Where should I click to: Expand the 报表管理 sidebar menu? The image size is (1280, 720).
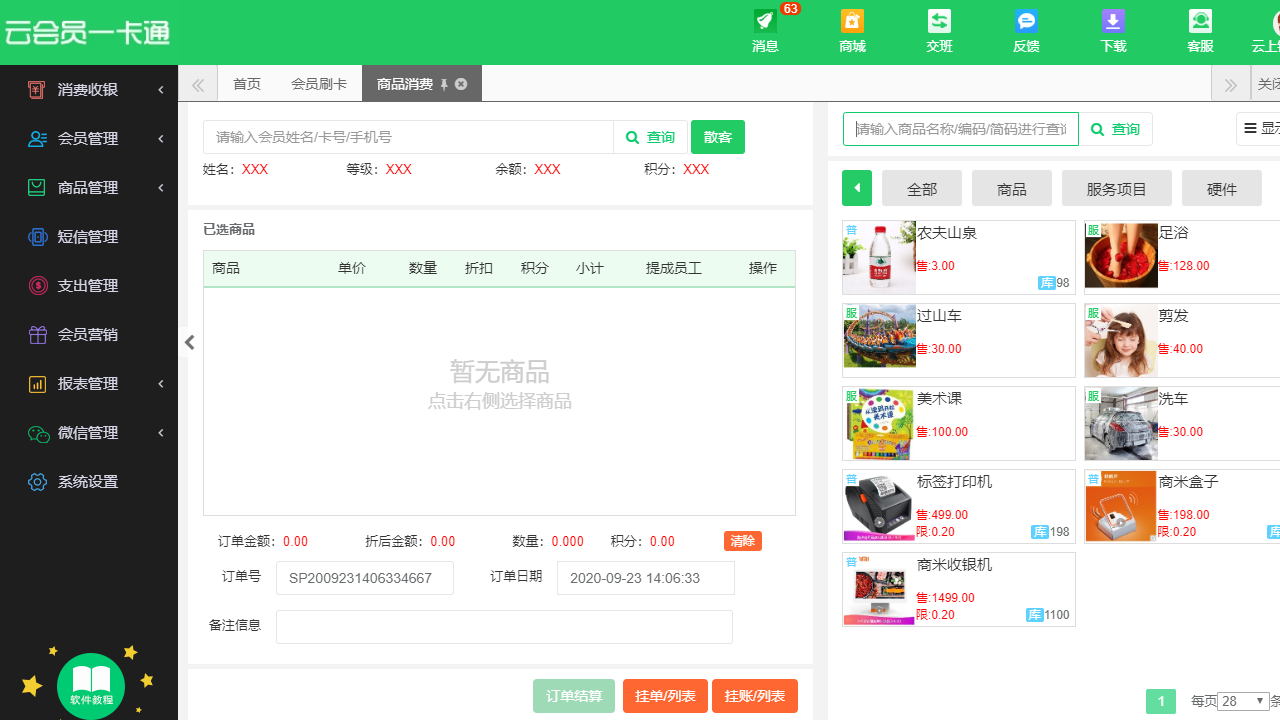[x=90, y=383]
